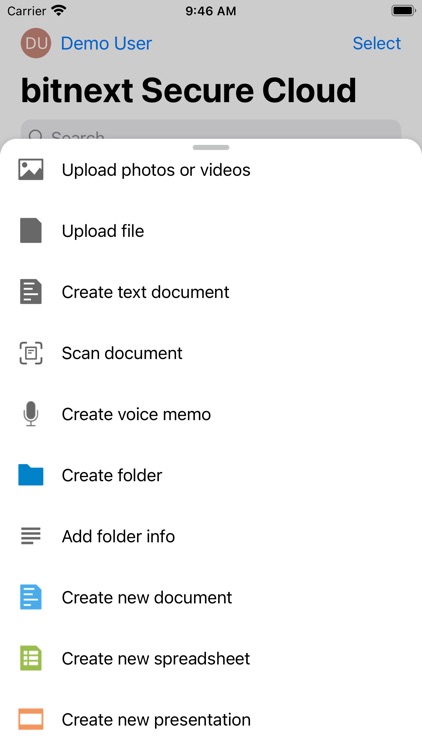Pick Create folder entry
This screenshot has width=422, height=750.
(112, 475)
